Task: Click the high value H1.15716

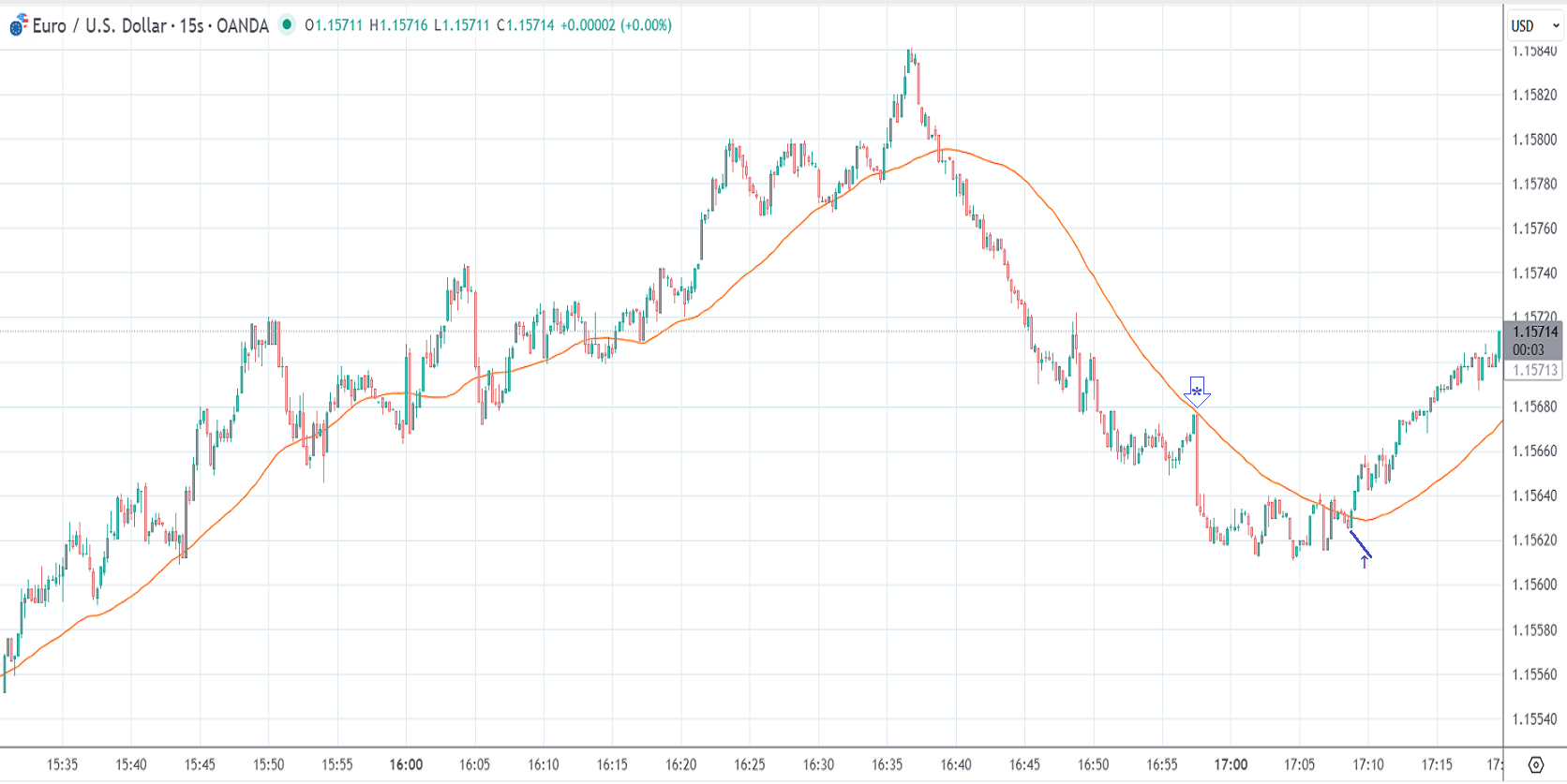Action: click(398, 25)
